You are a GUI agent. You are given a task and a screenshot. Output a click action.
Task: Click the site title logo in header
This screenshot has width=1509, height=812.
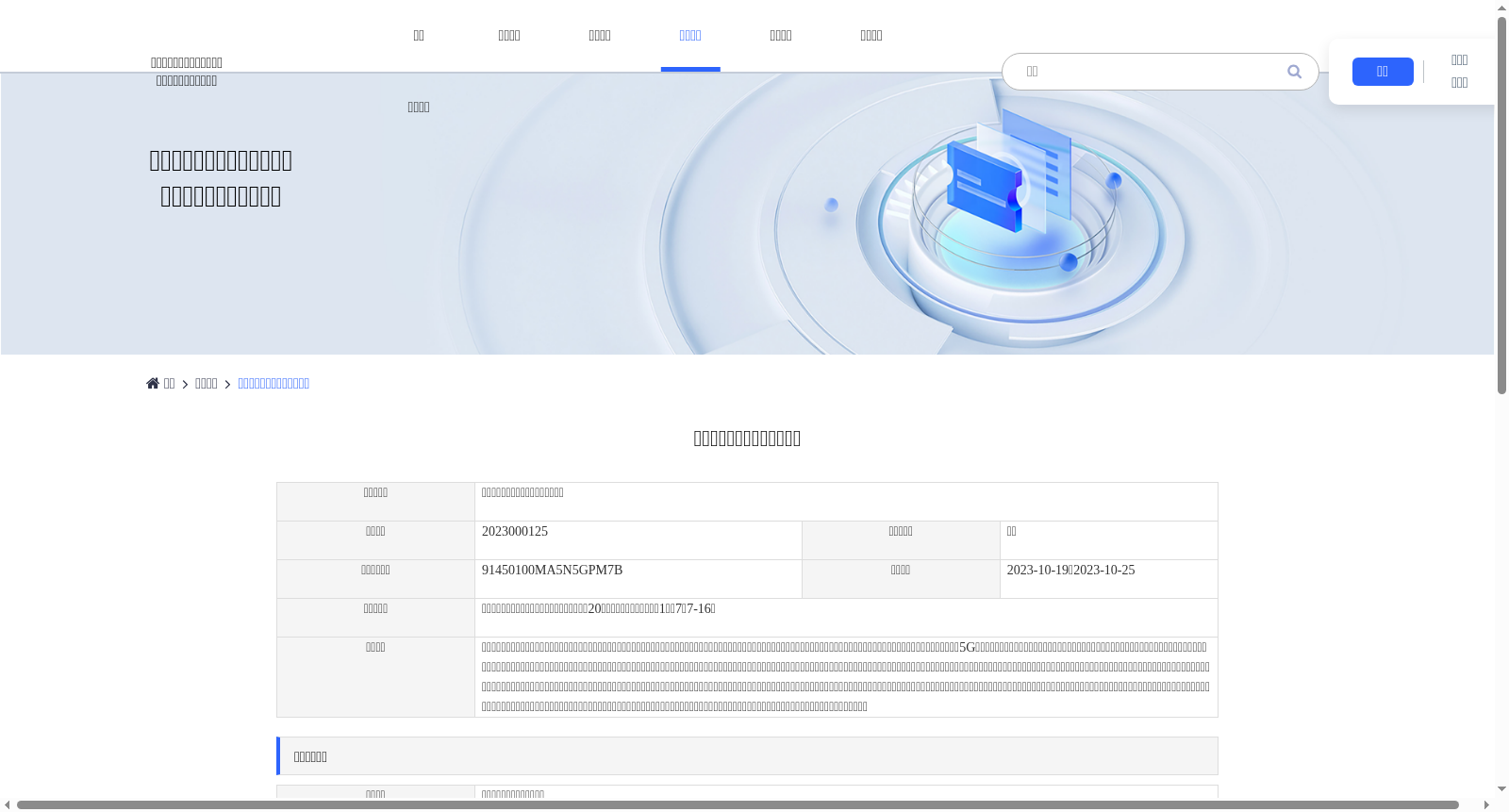click(x=187, y=72)
